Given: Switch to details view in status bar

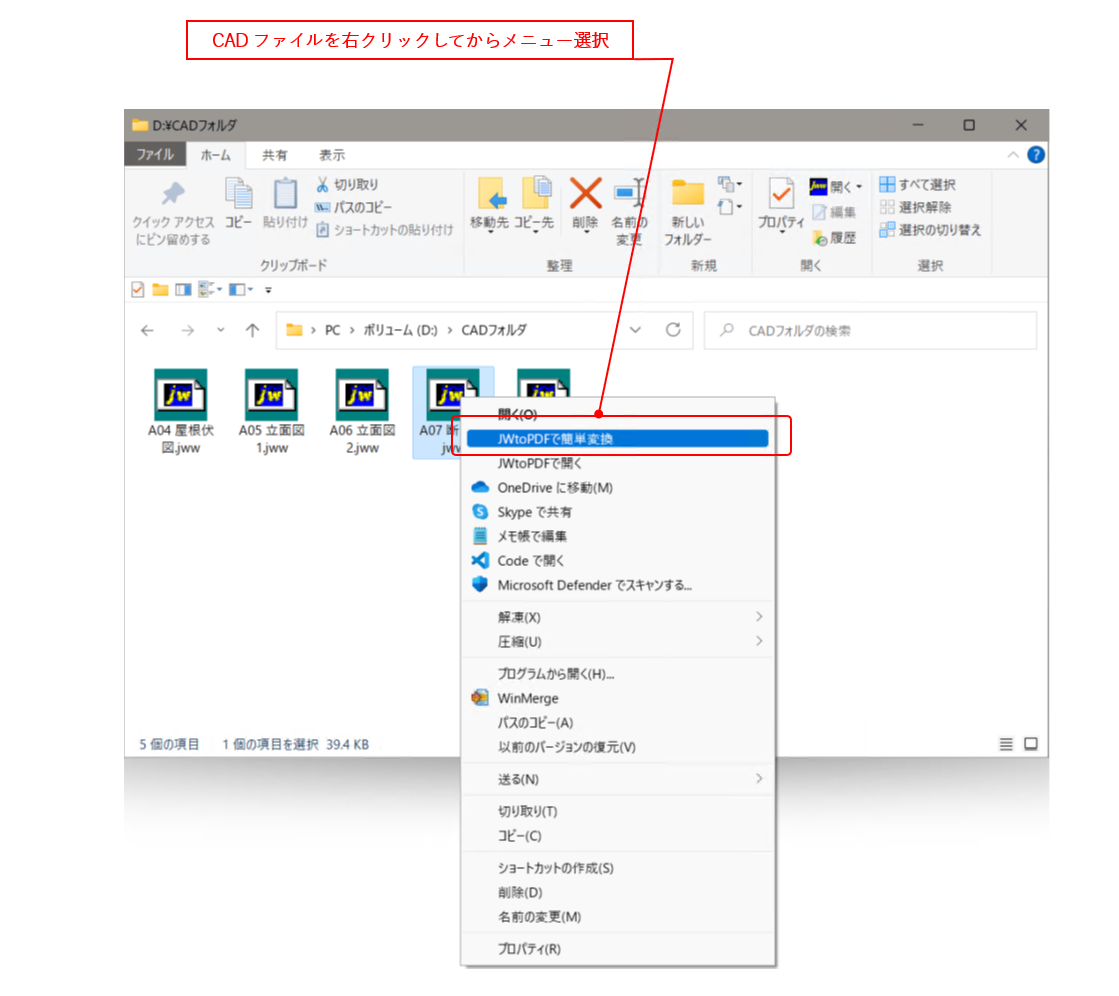Looking at the screenshot, I should click(1006, 745).
